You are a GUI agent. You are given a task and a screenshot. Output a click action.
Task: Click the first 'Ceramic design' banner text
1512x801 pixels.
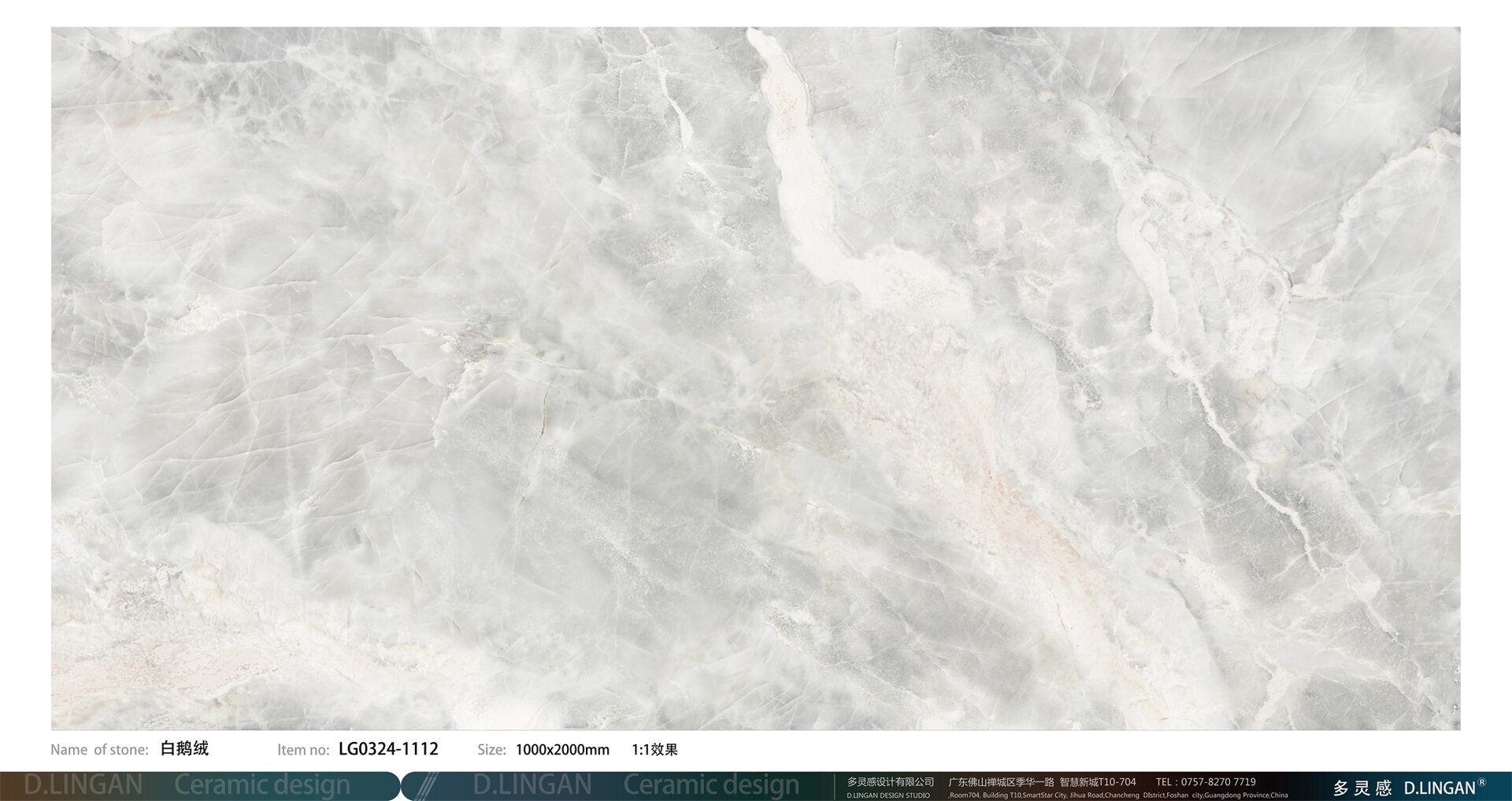point(261,785)
